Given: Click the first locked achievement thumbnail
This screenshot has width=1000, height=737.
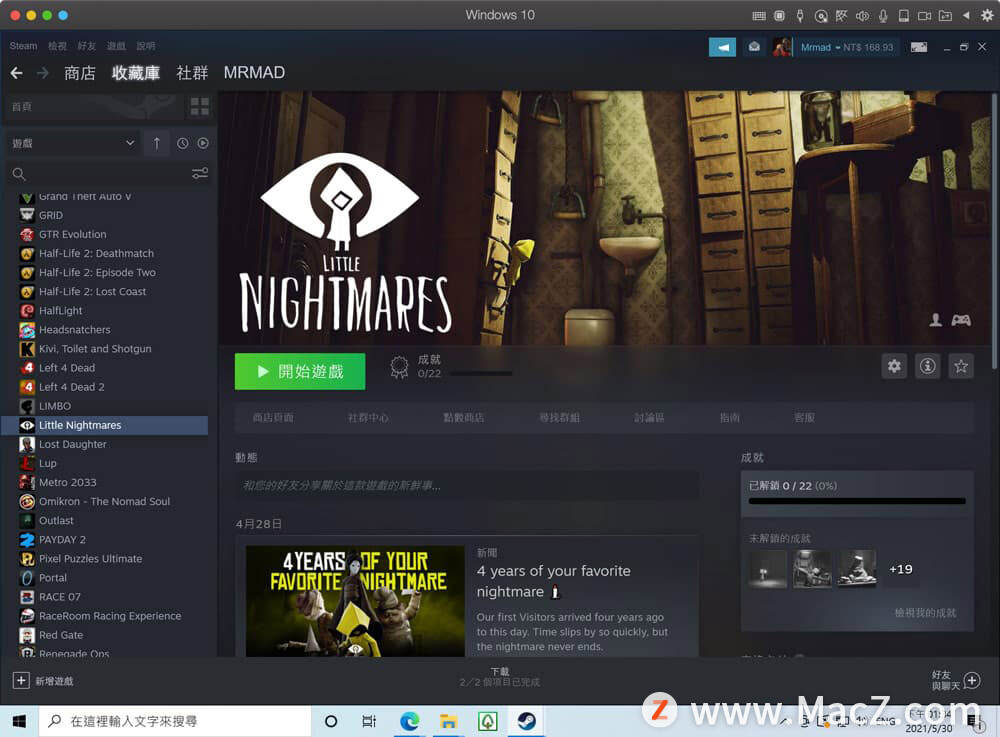Looking at the screenshot, I should tap(768, 569).
